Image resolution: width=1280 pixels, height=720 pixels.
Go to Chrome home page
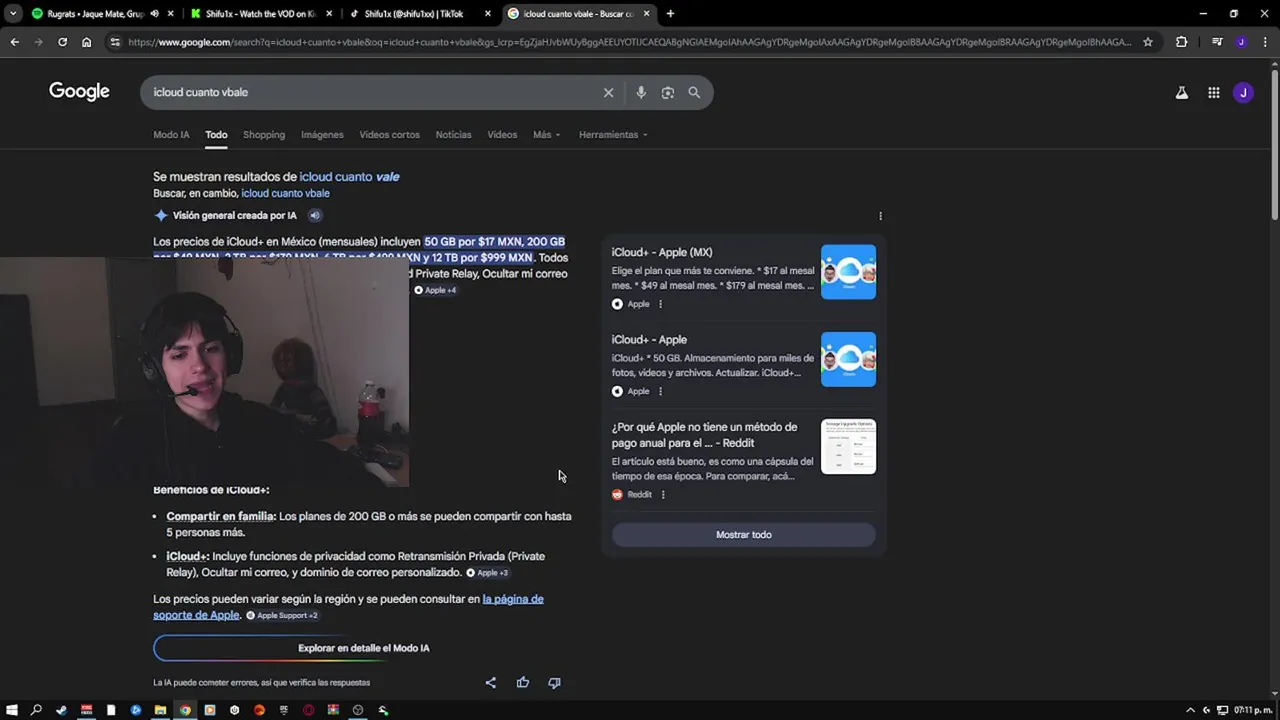[87, 42]
